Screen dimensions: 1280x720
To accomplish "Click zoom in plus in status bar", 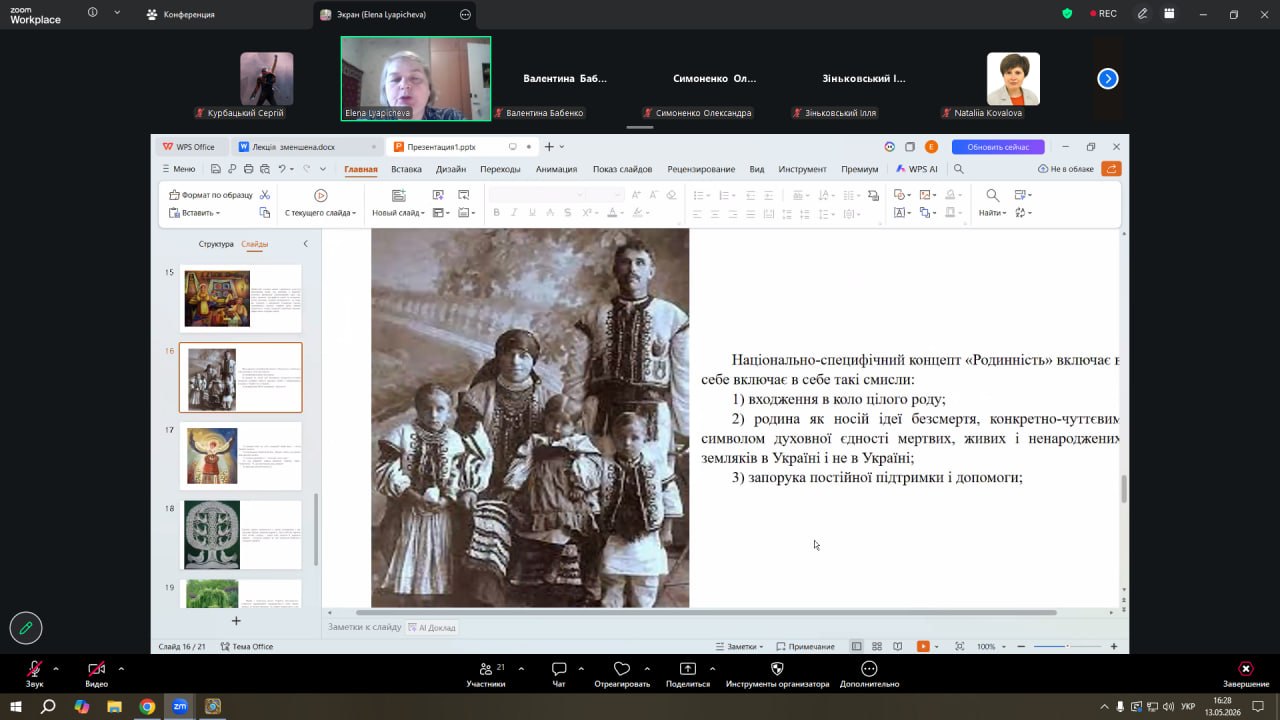I will coord(1114,646).
